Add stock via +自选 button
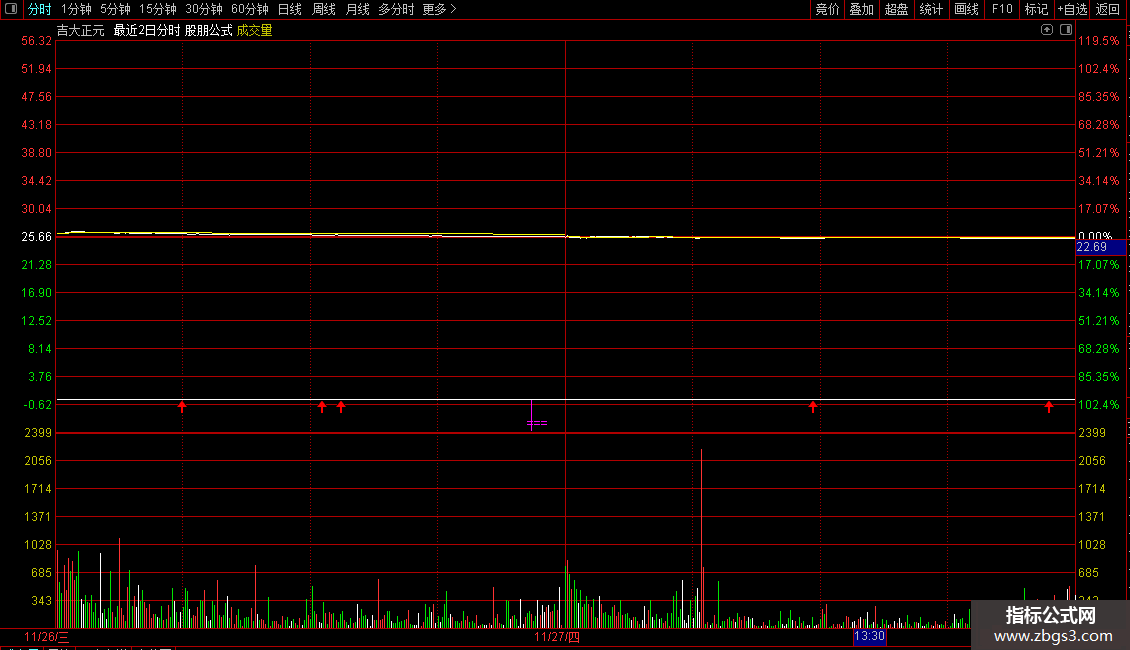The height and width of the screenshot is (650, 1130). 1072,9
